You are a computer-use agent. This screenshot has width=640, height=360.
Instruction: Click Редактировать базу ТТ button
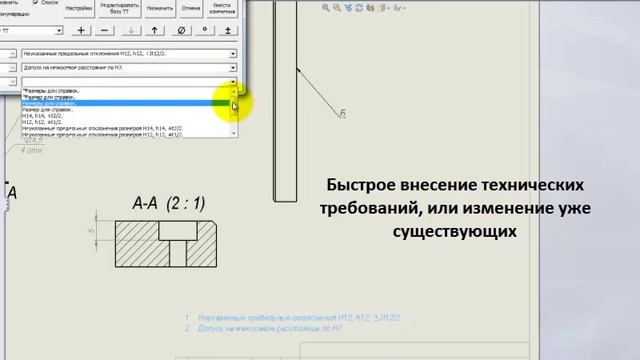[x=120, y=8]
